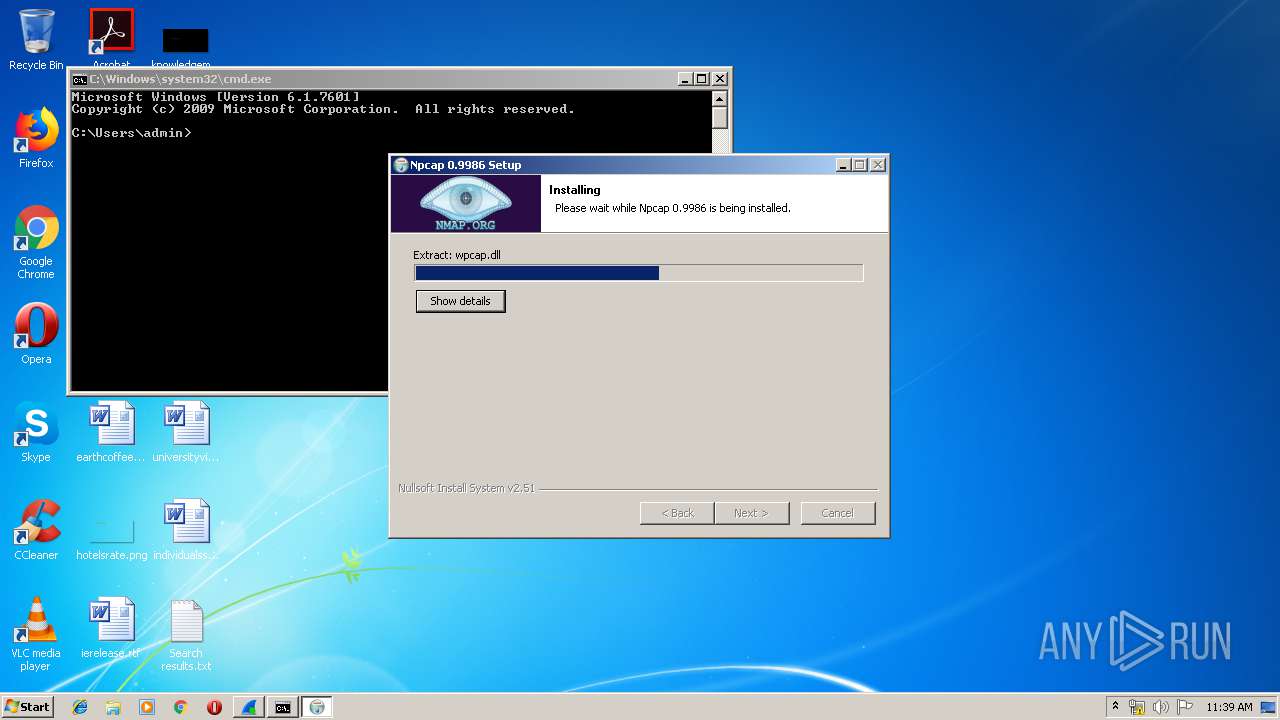Minimize the Npcap Setup window
The width and height of the screenshot is (1280, 720).
click(843, 165)
